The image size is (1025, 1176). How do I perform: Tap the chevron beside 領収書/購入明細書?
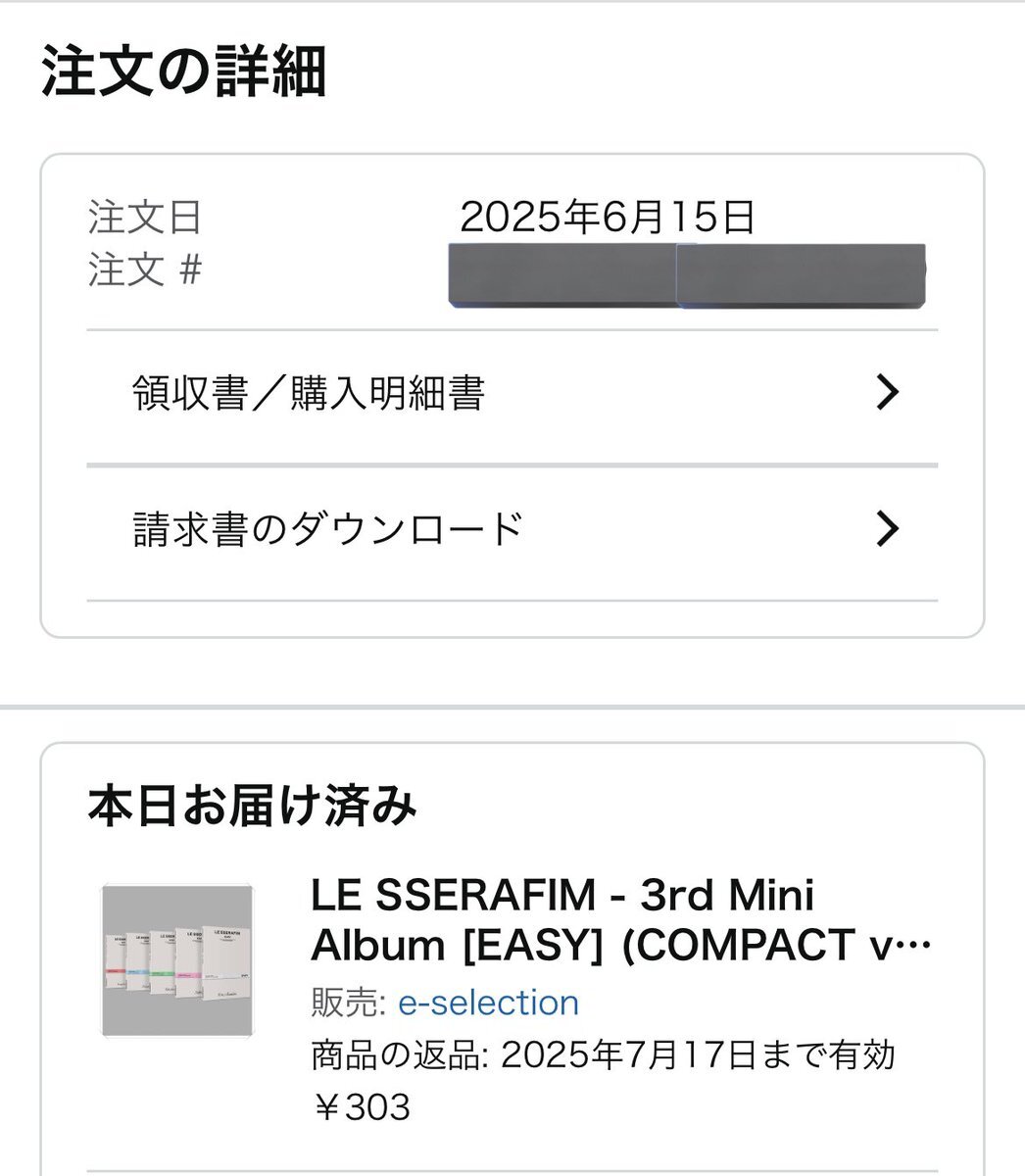(887, 393)
